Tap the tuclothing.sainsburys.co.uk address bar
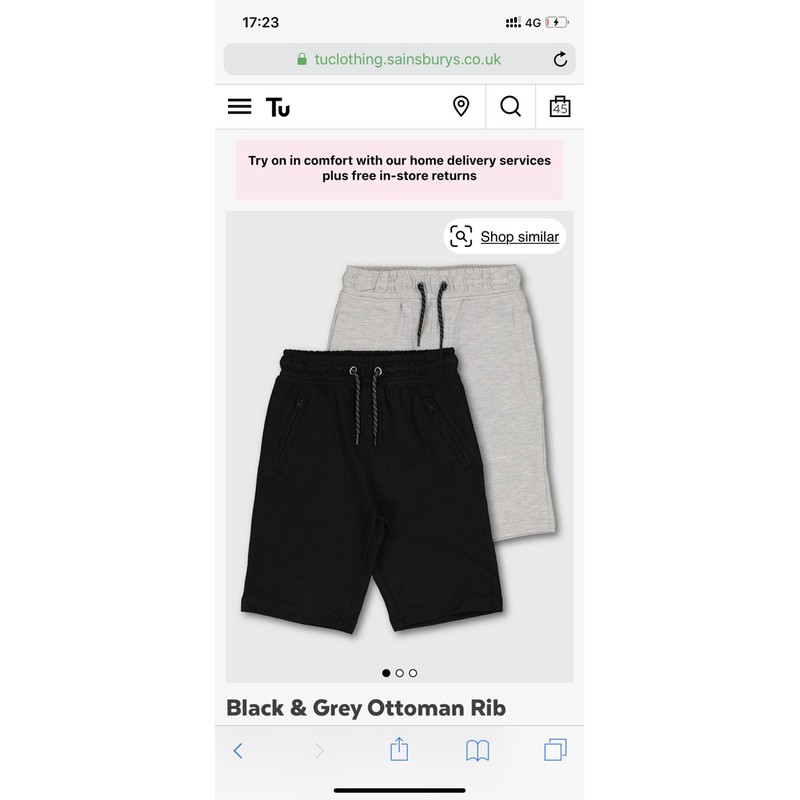 [399, 59]
